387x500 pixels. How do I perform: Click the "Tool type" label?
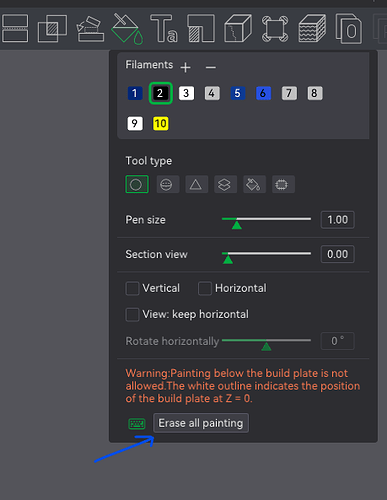click(149, 161)
